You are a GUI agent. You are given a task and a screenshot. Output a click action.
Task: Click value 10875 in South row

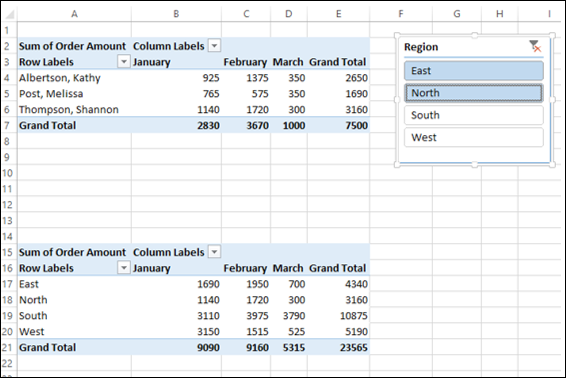click(x=354, y=316)
